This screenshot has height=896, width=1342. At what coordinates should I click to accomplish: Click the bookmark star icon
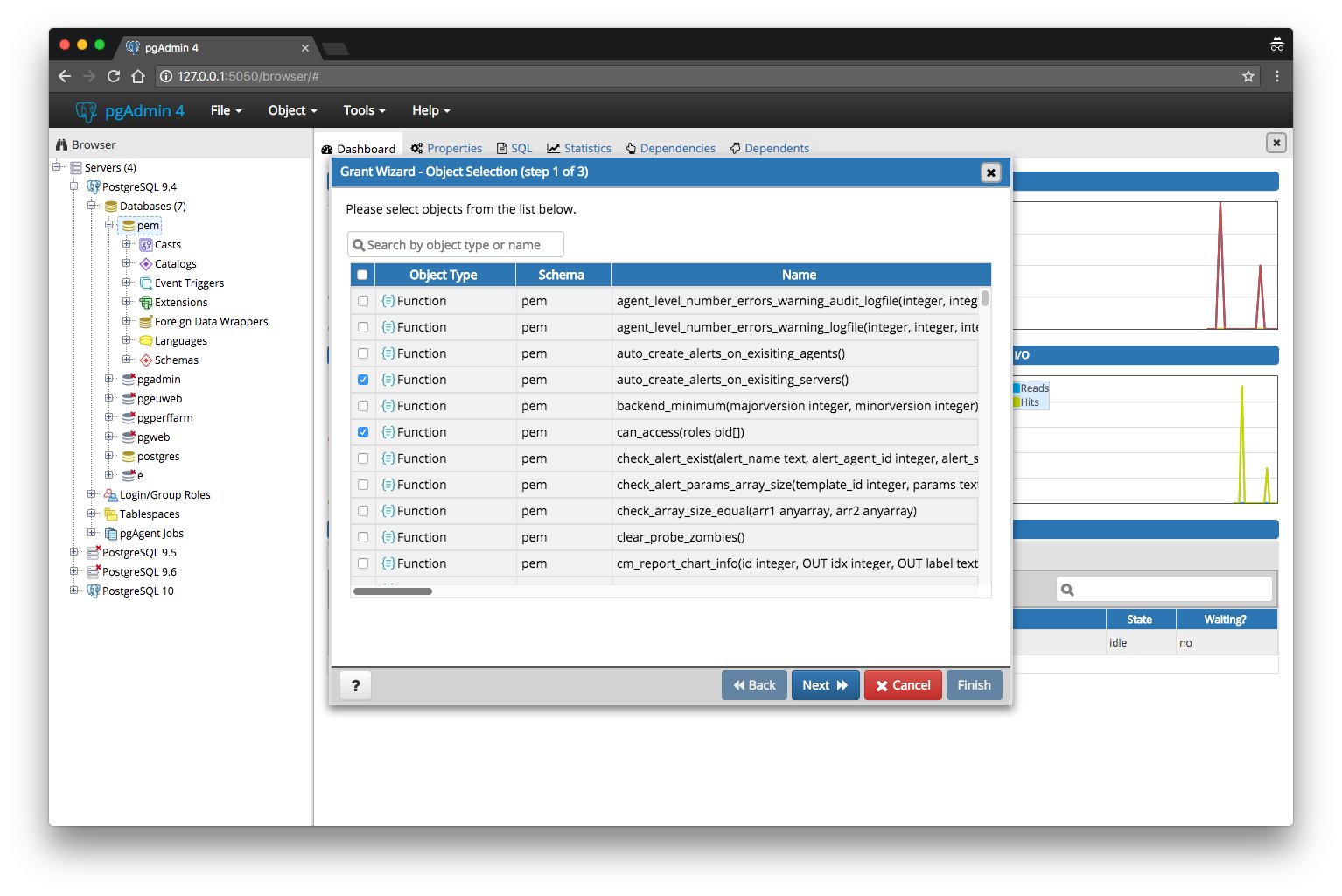click(x=1248, y=76)
